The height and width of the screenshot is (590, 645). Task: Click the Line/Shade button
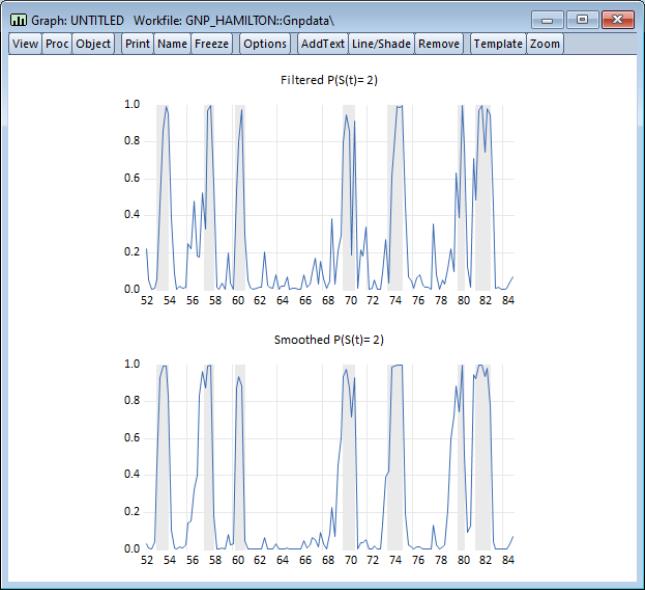click(x=380, y=44)
